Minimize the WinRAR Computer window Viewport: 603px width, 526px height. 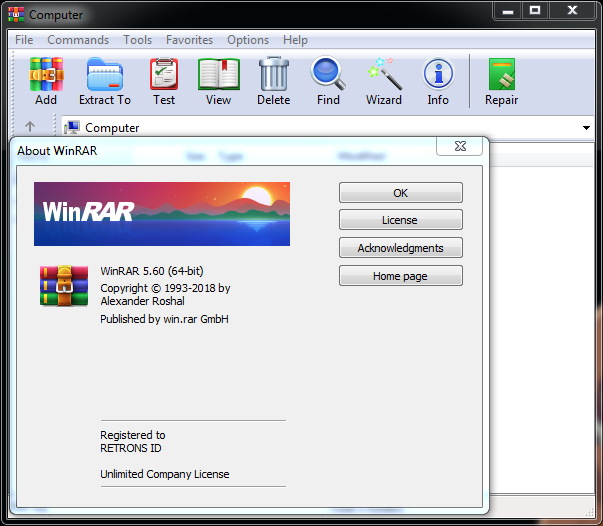pos(508,10)
